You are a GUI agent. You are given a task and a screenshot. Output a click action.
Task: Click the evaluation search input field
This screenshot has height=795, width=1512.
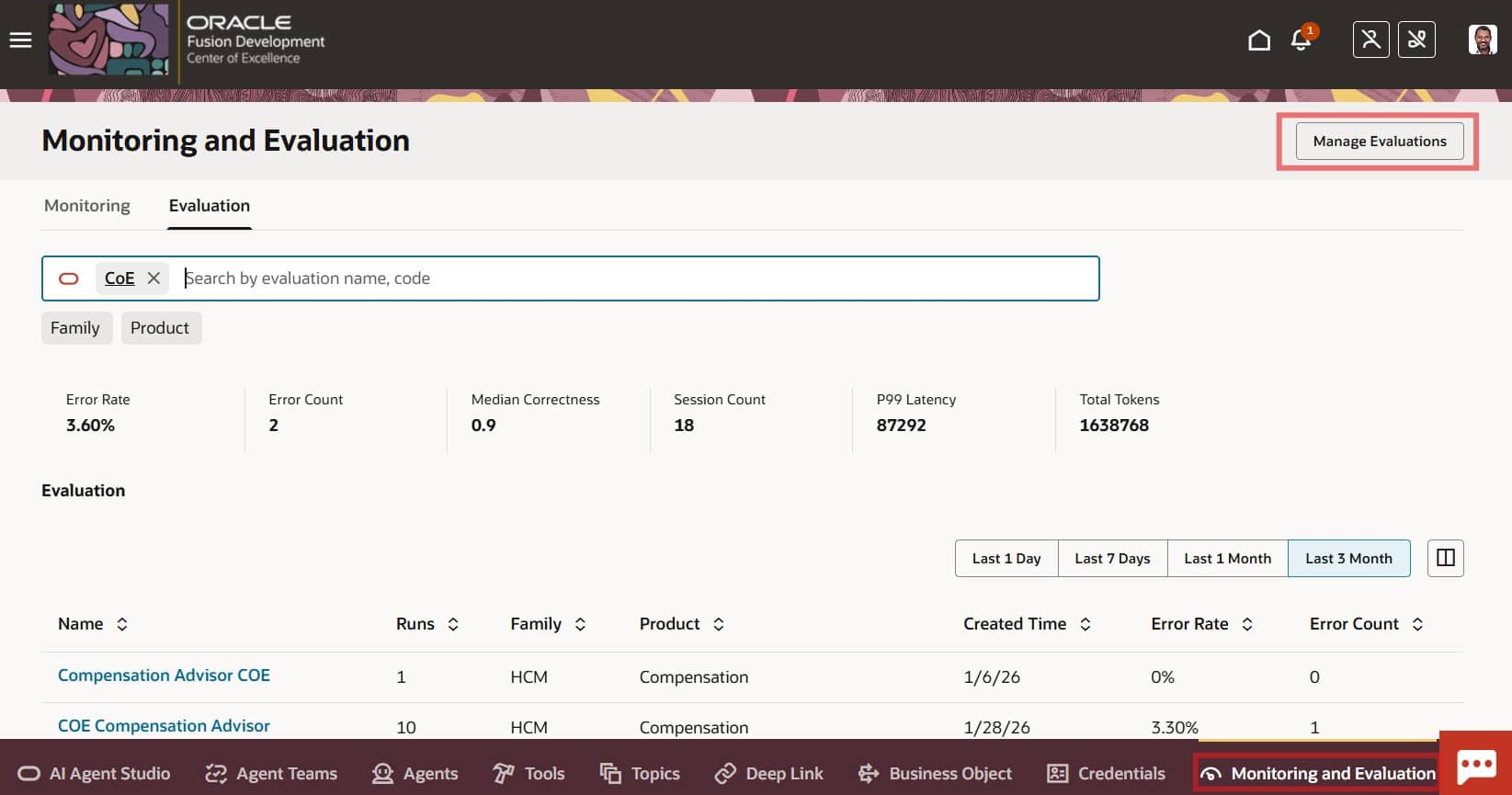pos(634,278)
